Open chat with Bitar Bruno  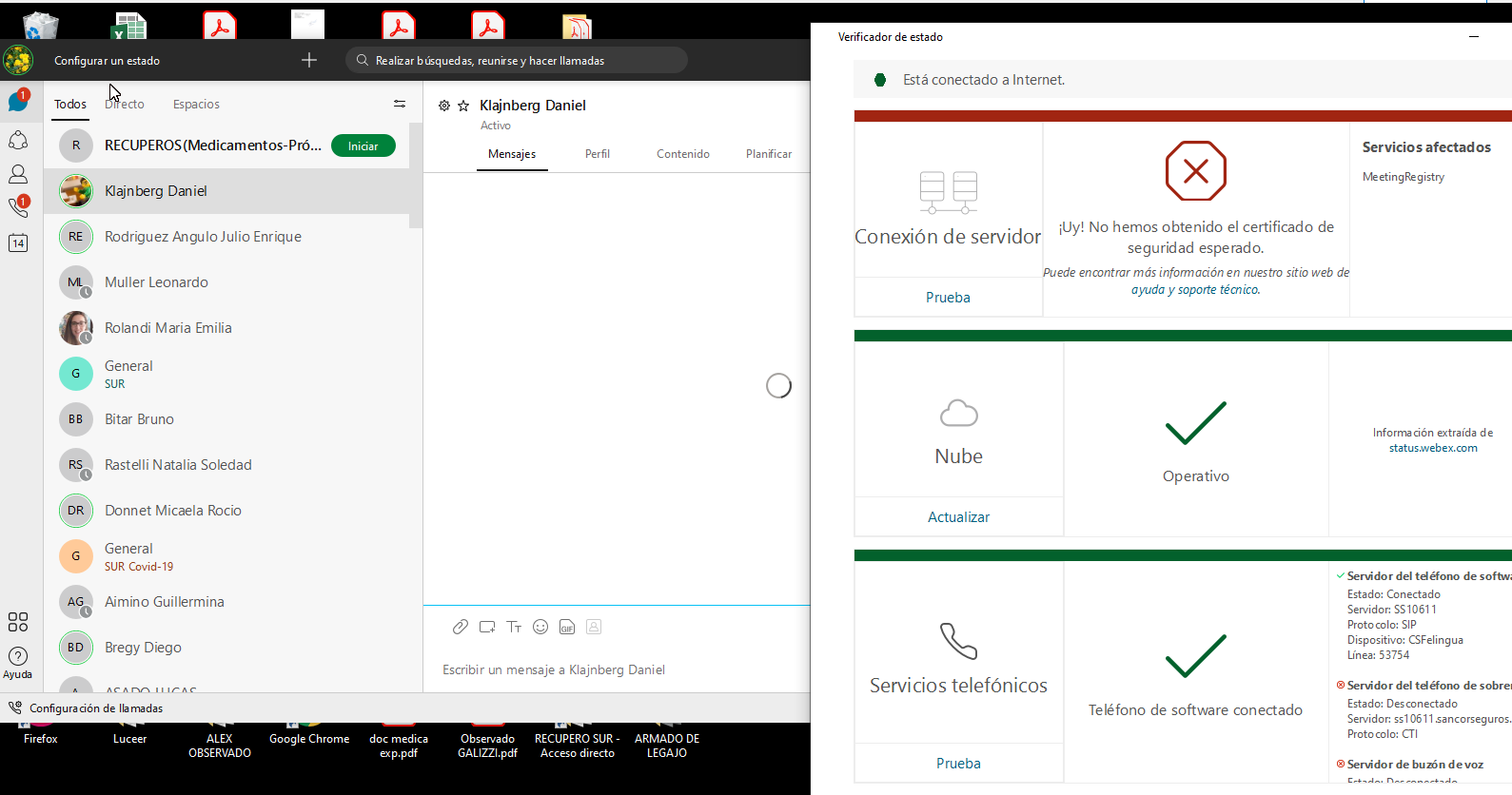pyautogui.click(x=226, y=419)
